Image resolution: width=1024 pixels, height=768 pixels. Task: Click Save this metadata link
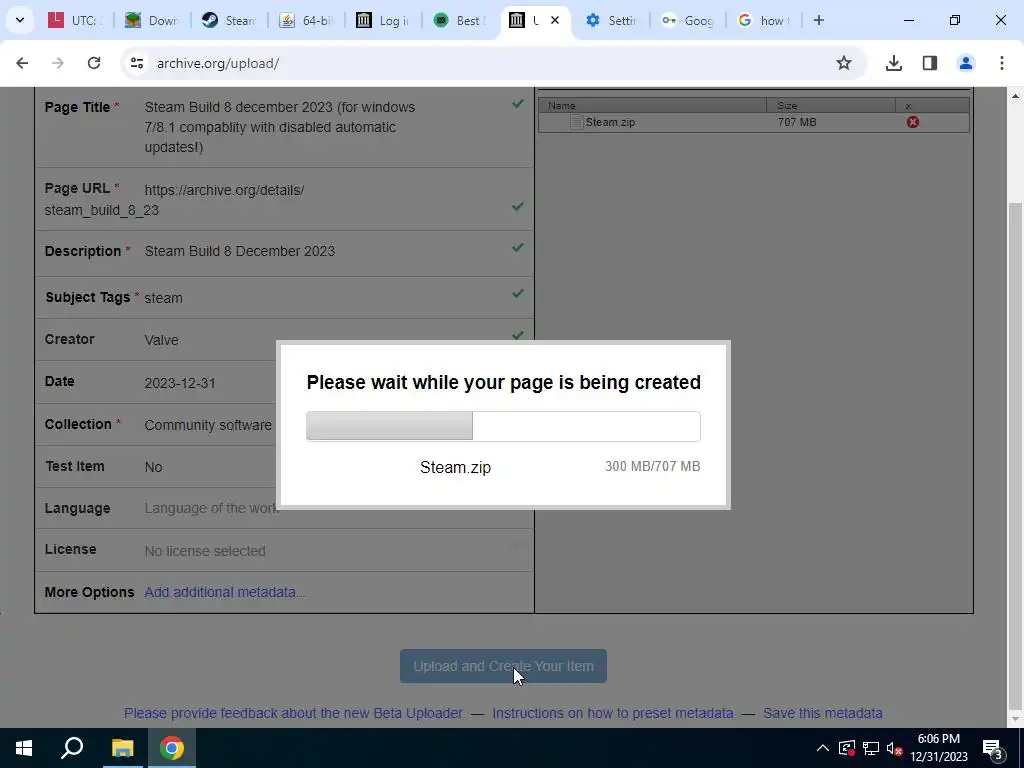pos(823,713)
